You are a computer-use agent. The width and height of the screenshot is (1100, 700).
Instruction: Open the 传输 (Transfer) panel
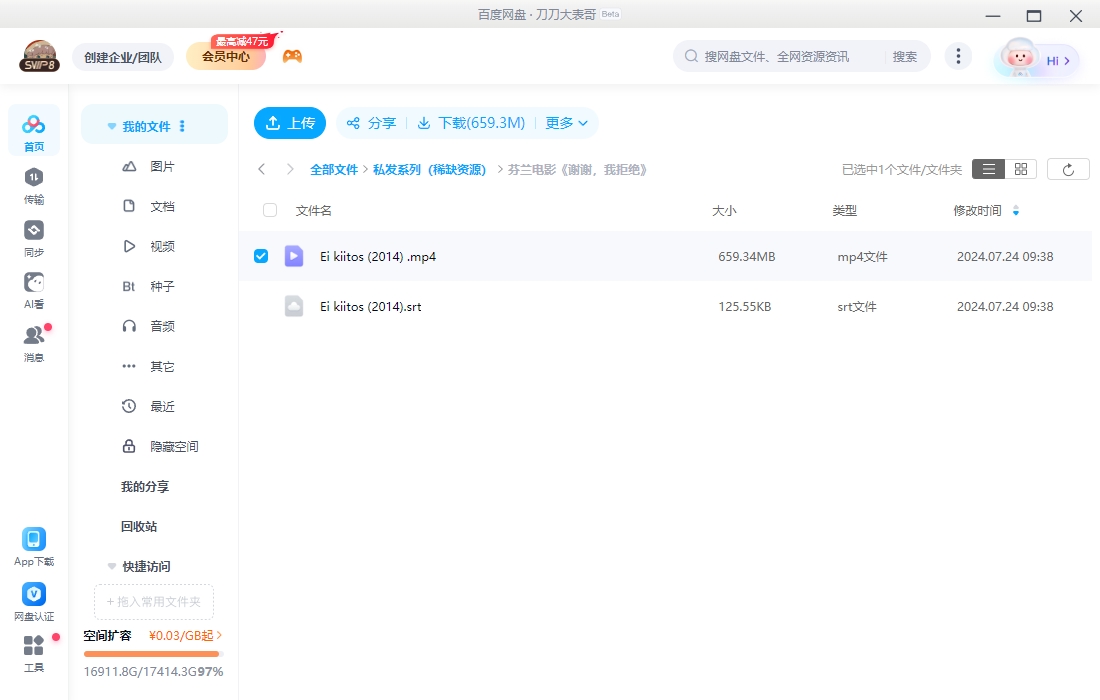coord(33,186)
